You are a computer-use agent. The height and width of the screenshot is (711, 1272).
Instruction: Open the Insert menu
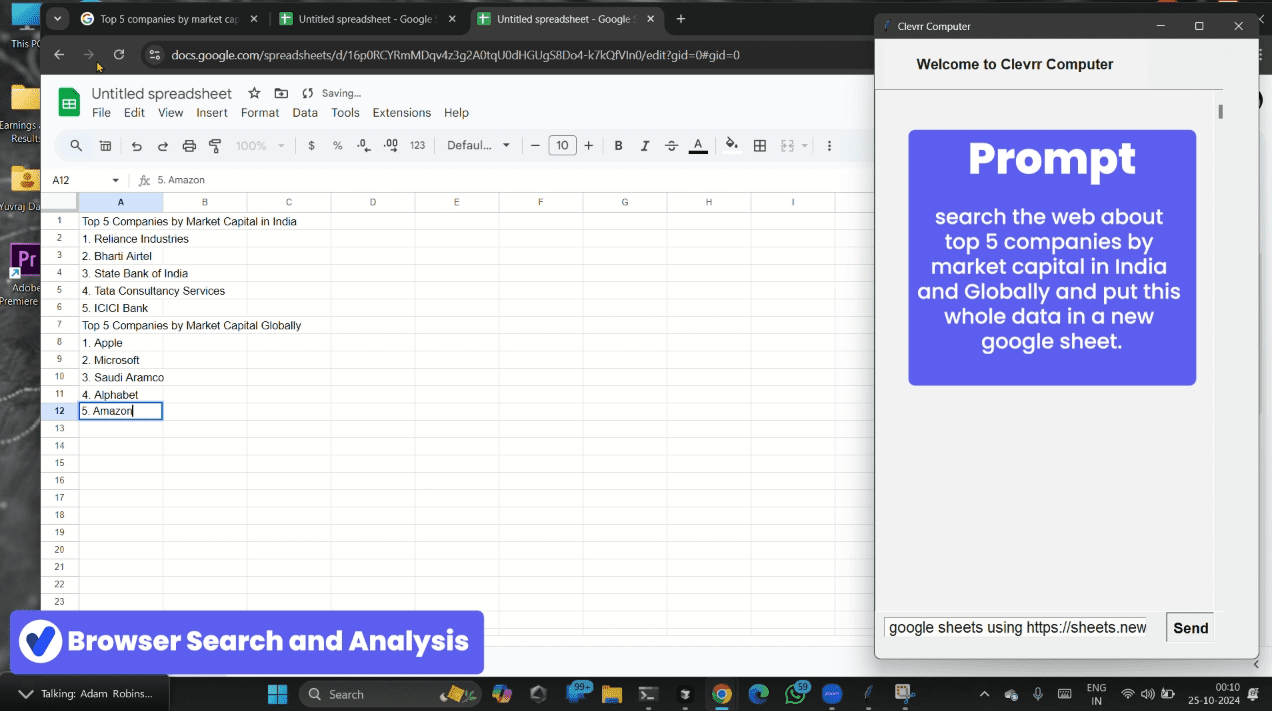tap(212, 113)
